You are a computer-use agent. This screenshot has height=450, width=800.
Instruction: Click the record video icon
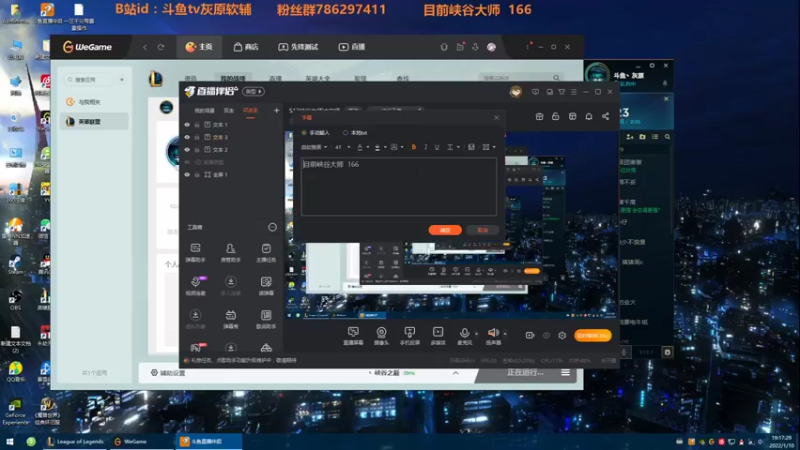coord(530,335)
